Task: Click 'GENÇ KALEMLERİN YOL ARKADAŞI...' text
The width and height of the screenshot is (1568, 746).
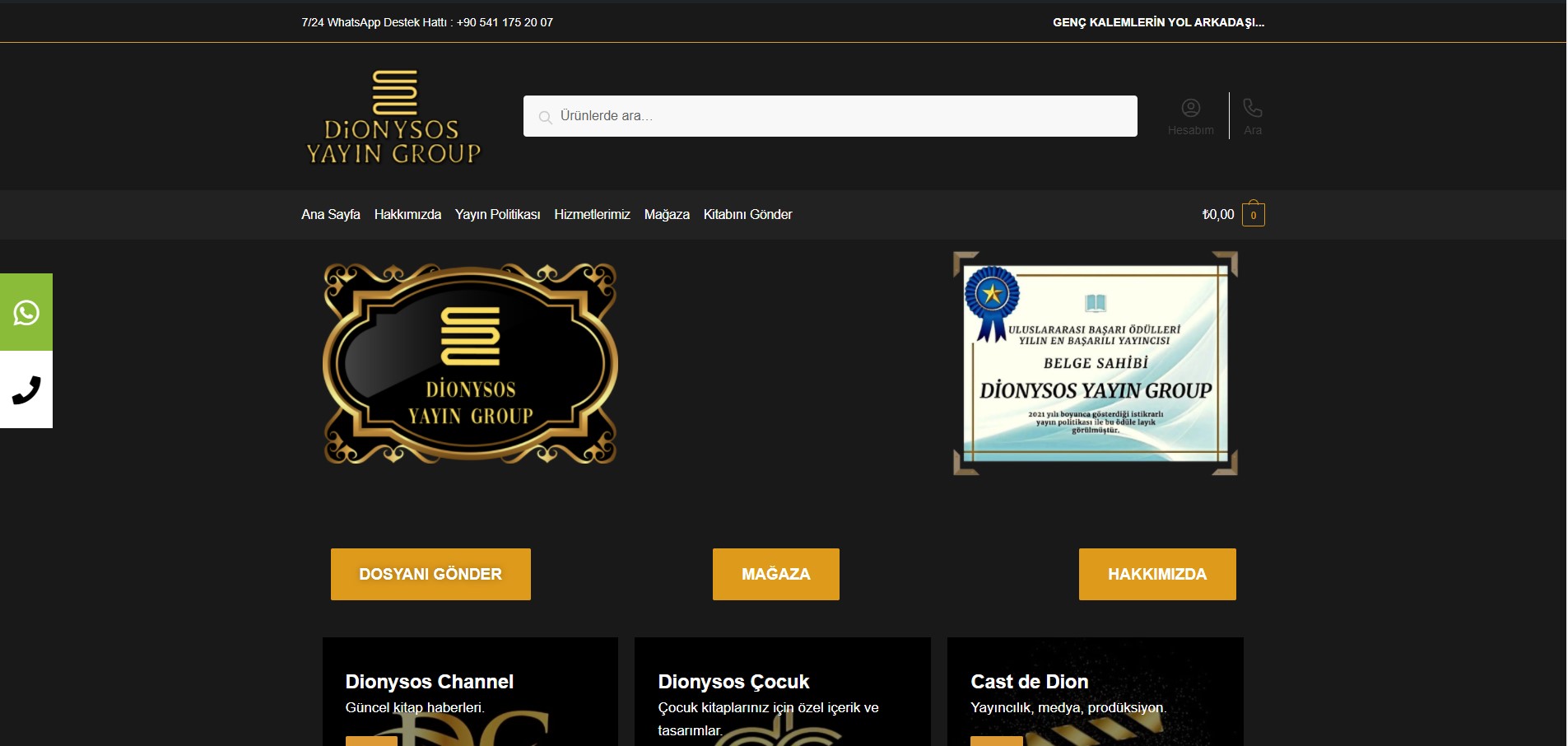Action: tap(1158, 22)
